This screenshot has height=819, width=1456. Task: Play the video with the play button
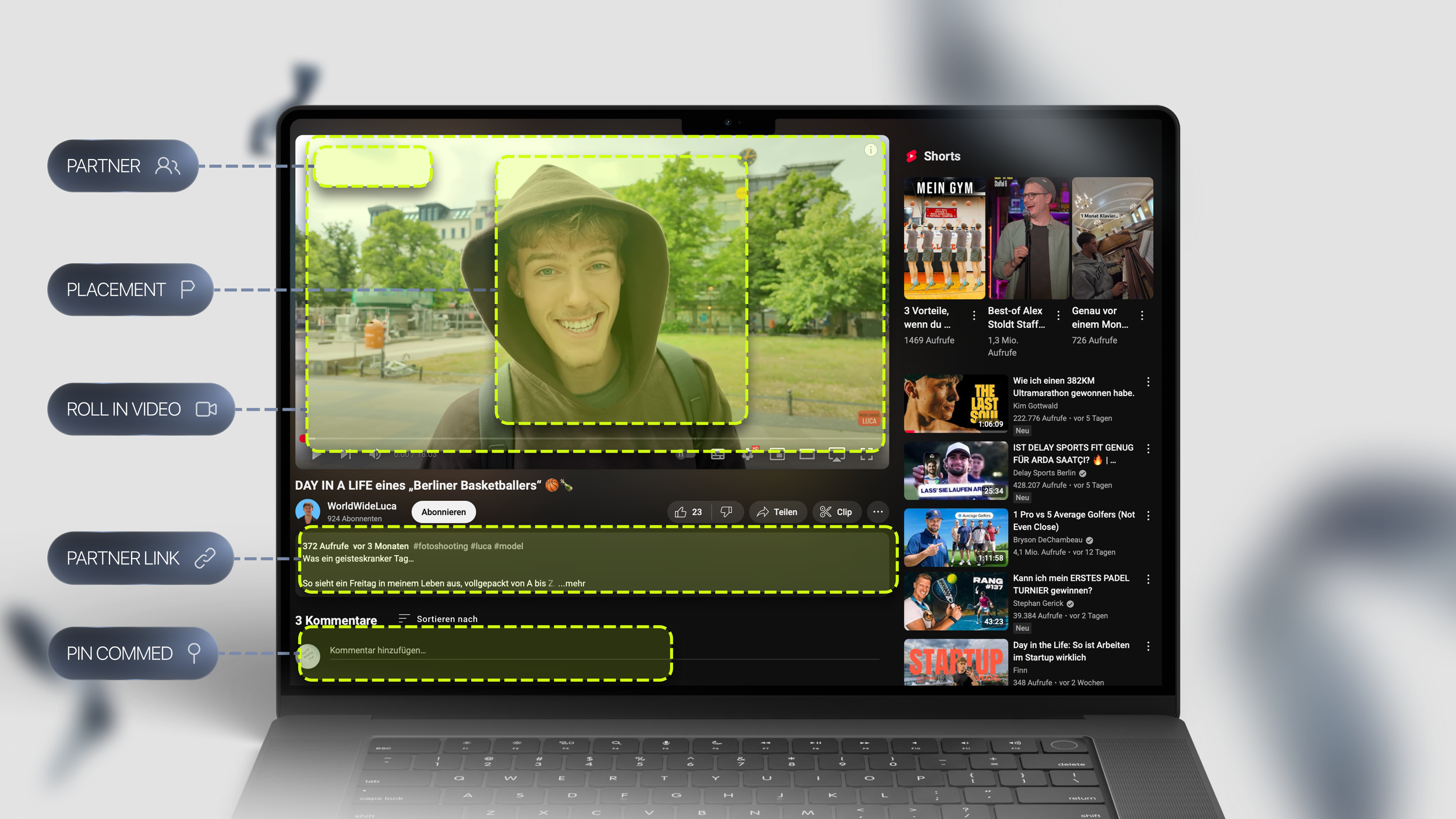316,455
